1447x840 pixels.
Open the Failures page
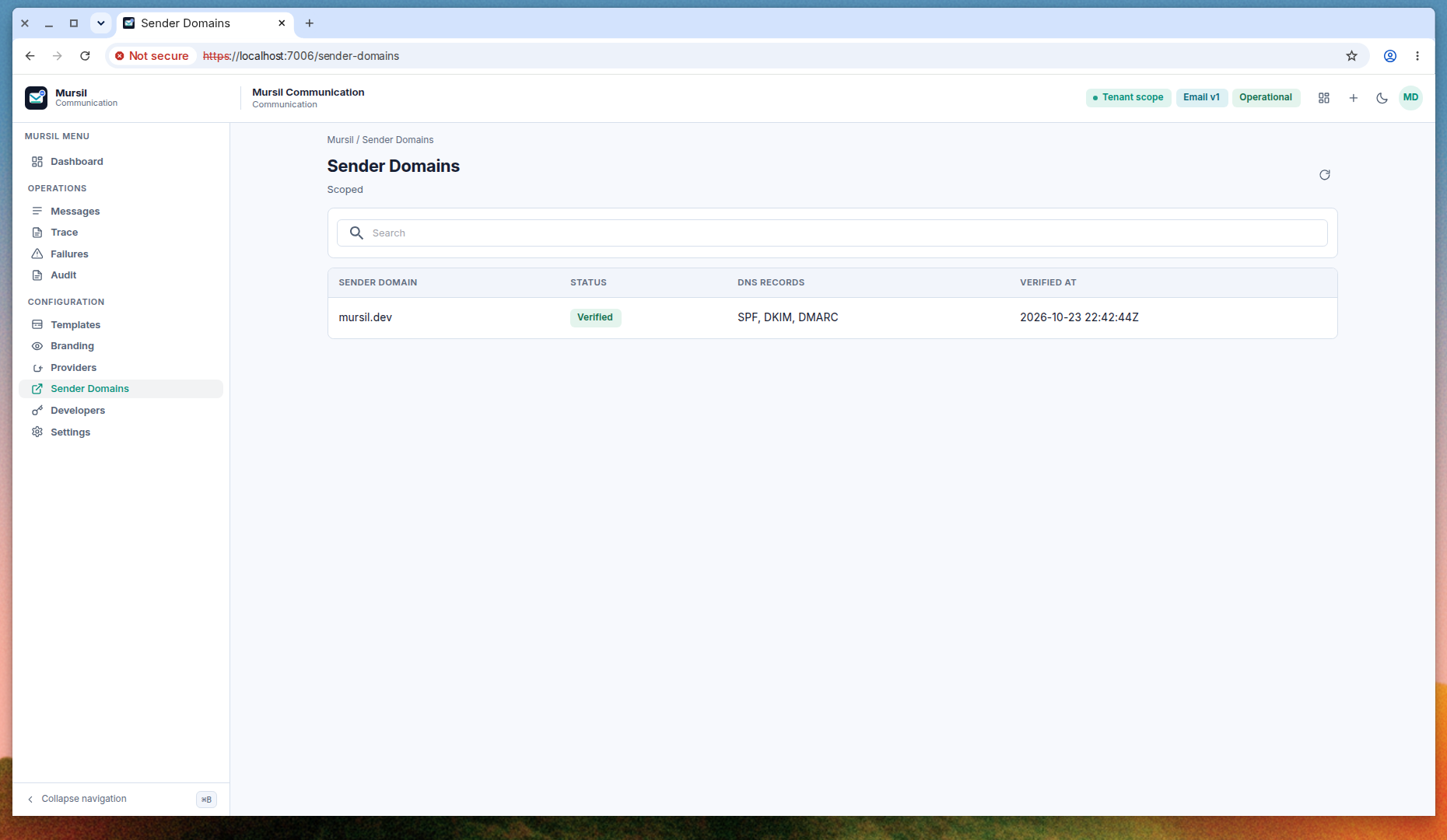[121, 254]
